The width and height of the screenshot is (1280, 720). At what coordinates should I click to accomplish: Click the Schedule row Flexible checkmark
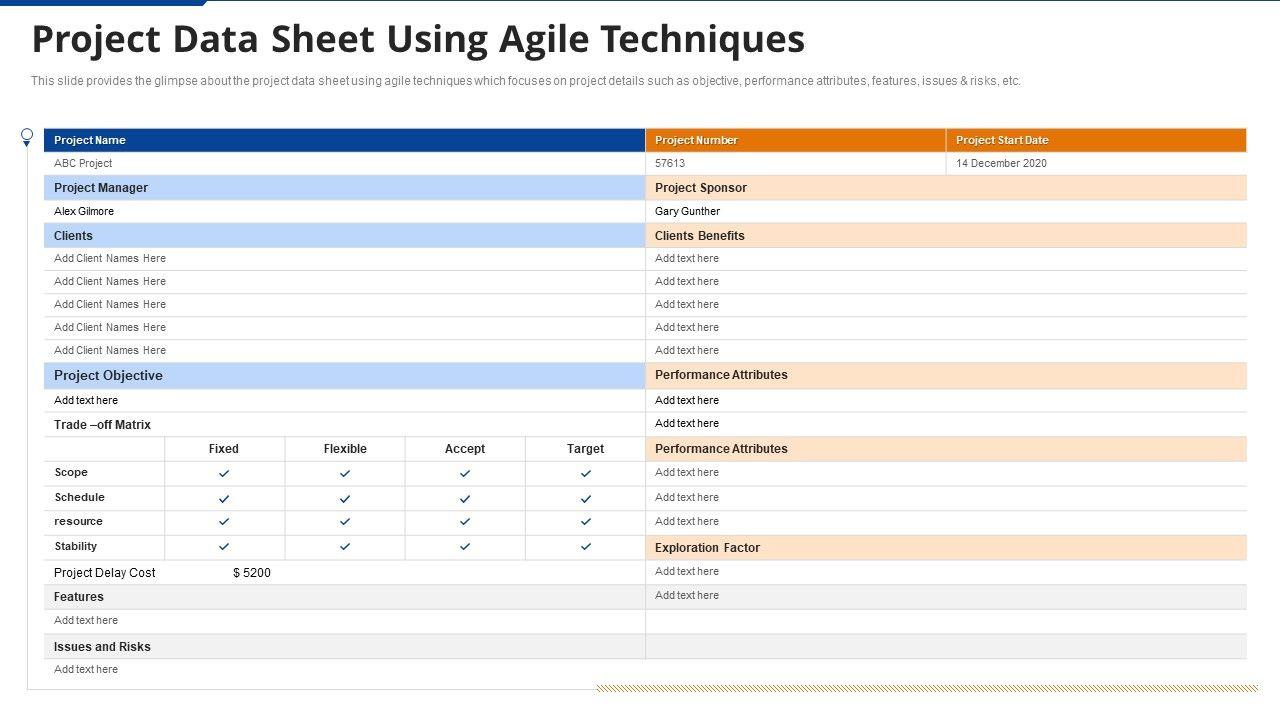pyautogui.click(x=345, y=498)
